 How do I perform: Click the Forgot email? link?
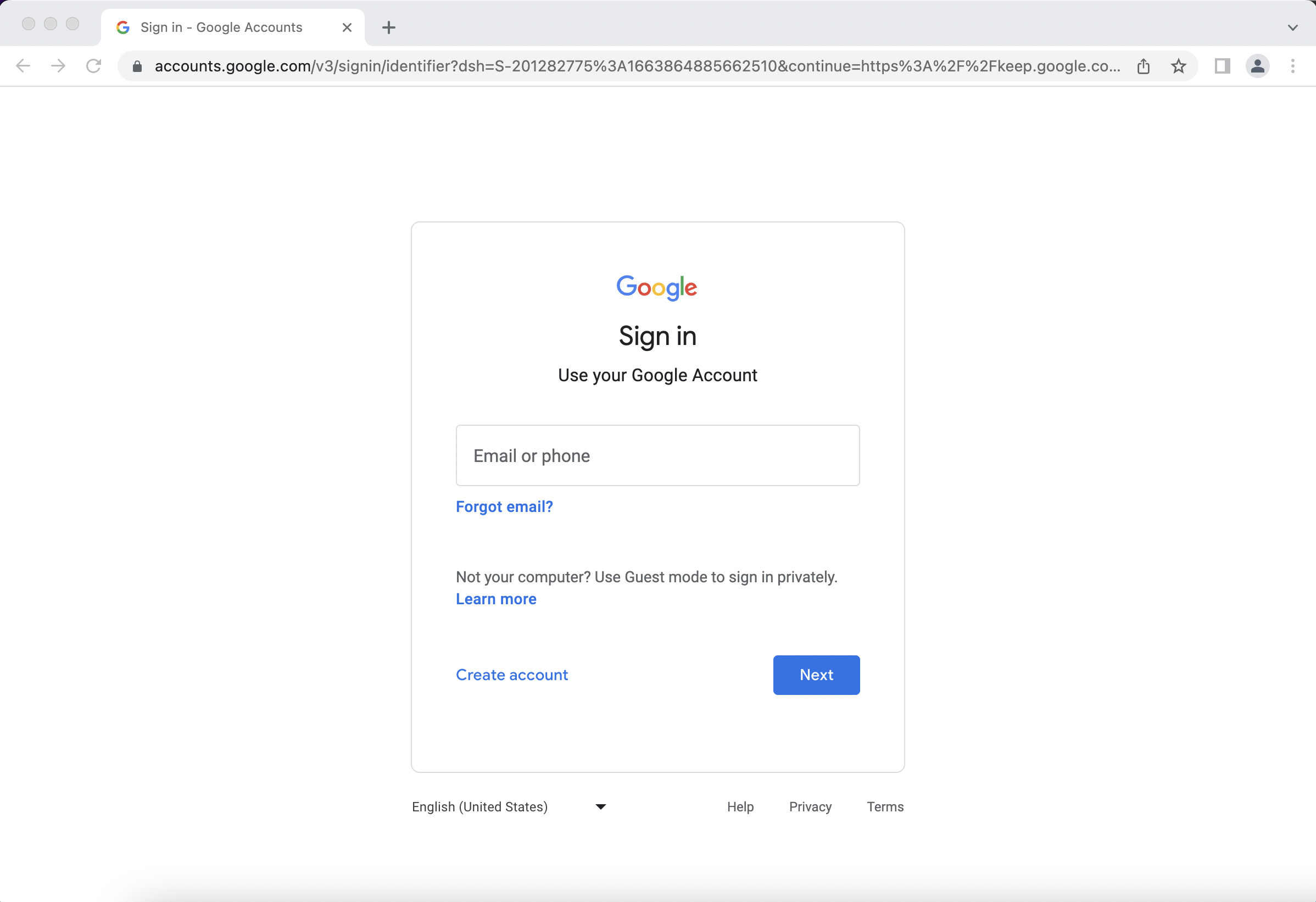click(504, 506)
